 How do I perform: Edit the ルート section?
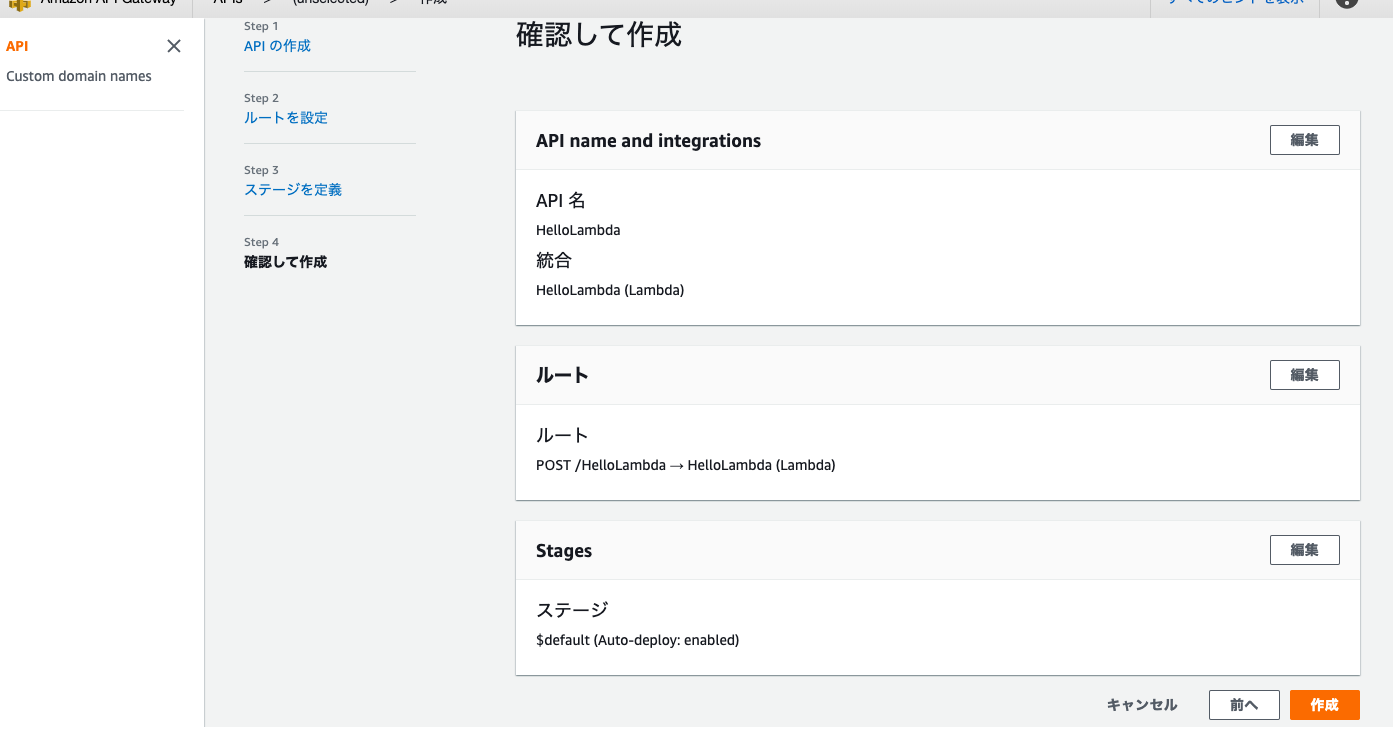pos(1304,375)
